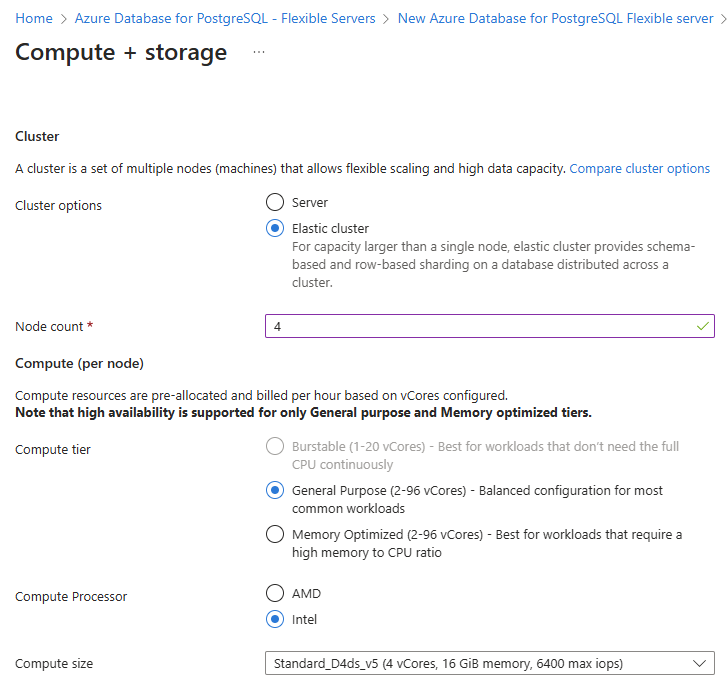Open the Compare cluster options link
Viewport: 728px width, 679px height.
(639, 169)
